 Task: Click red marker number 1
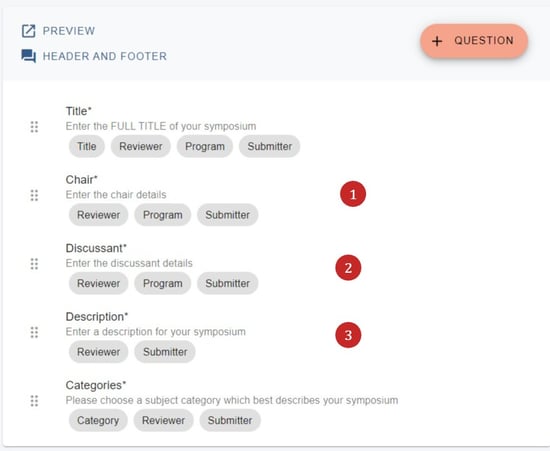coord(353,194)
